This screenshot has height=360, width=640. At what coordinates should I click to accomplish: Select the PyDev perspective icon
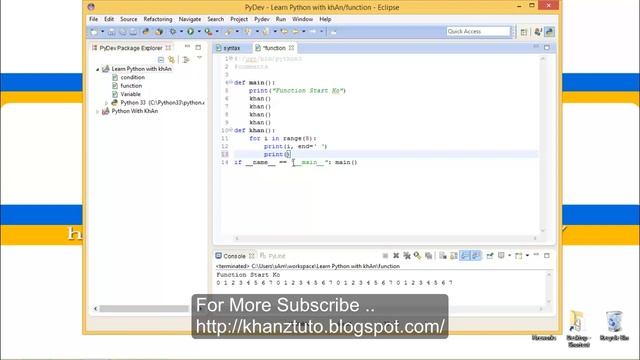tap(549, 32)
